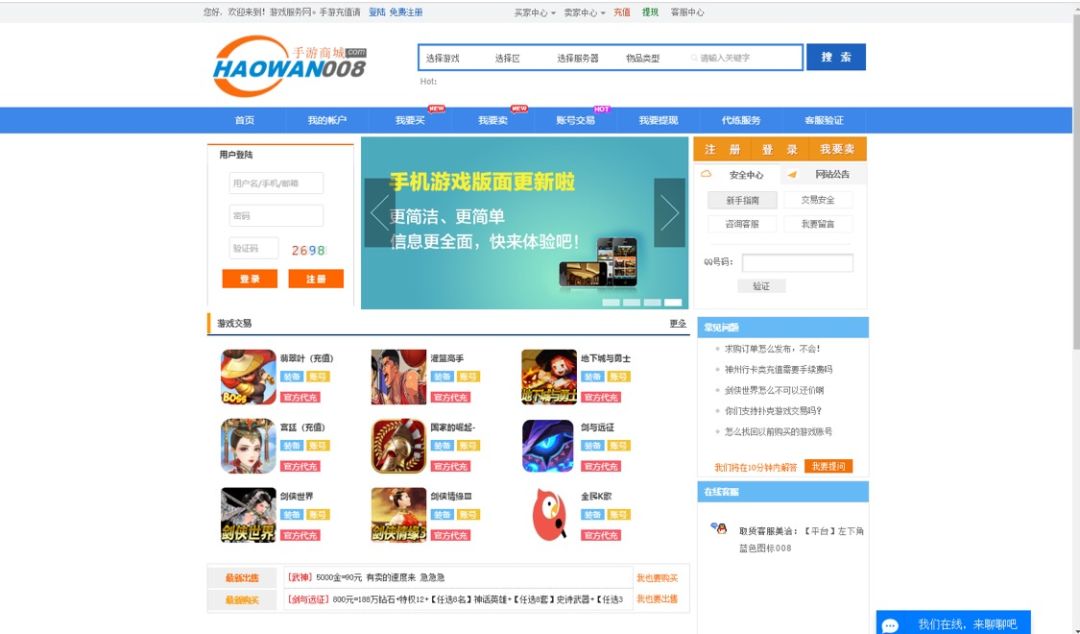Click the captcha image 2698
Image resolution: width=1080 pixels, height=634 pixels.
coord(308,250)
